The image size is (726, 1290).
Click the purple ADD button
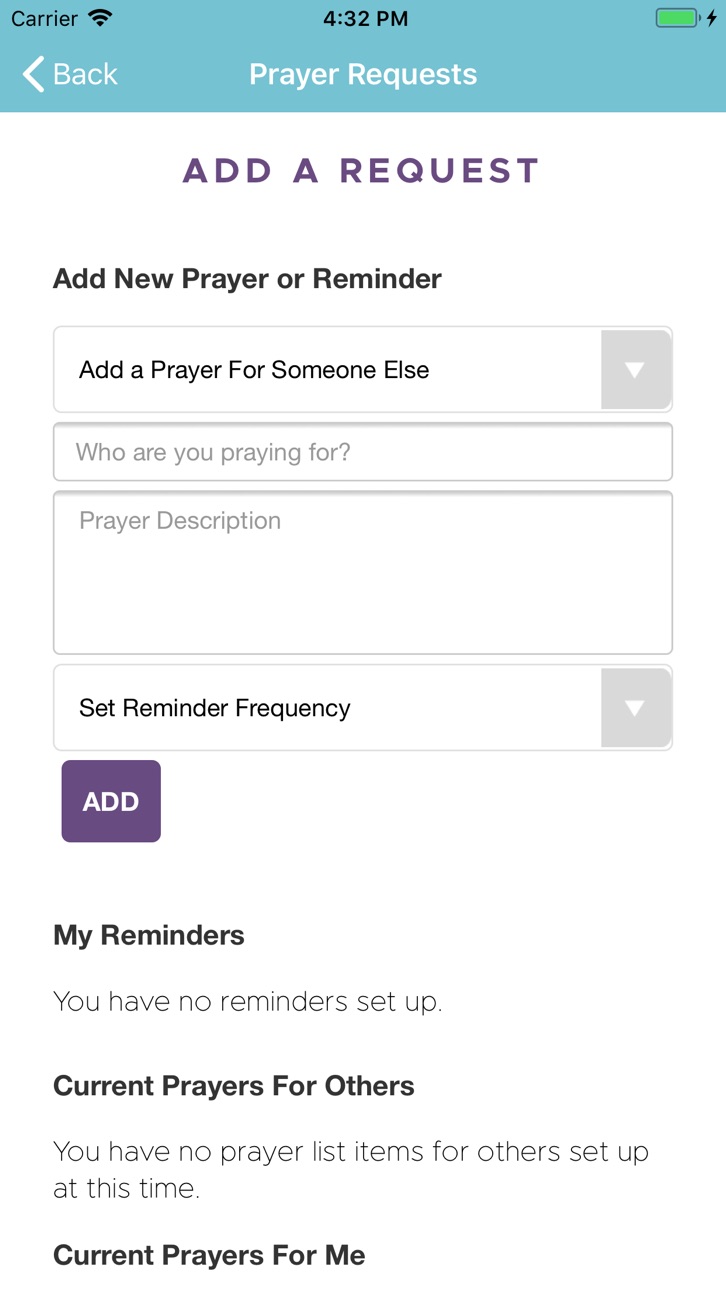(111, 801)
